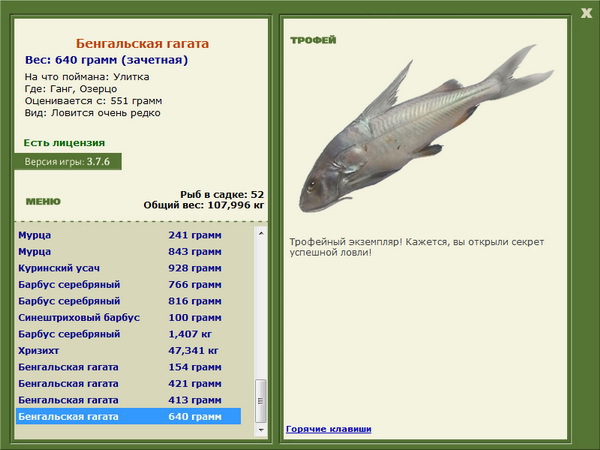The image size is (600, 450).
Task: Click the Бенгальская гагата title
Action: pyautogui.click(x=142, y=43)
